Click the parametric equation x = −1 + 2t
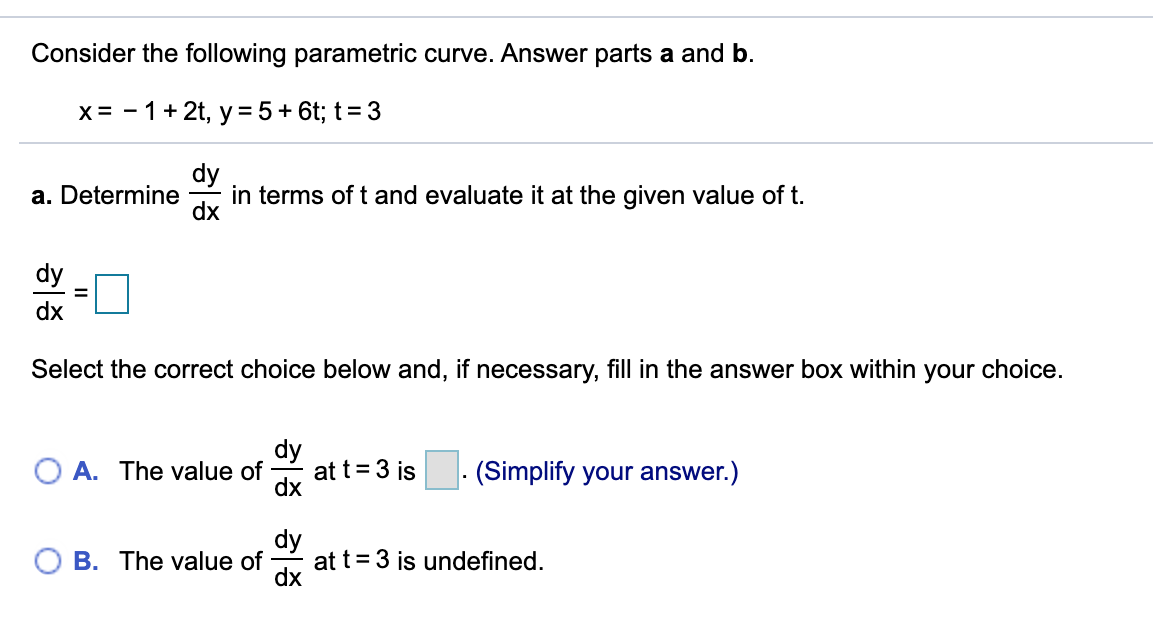The height and width of the screenshot is (617, 1153). pyautogui.click(x=146, y=112)
